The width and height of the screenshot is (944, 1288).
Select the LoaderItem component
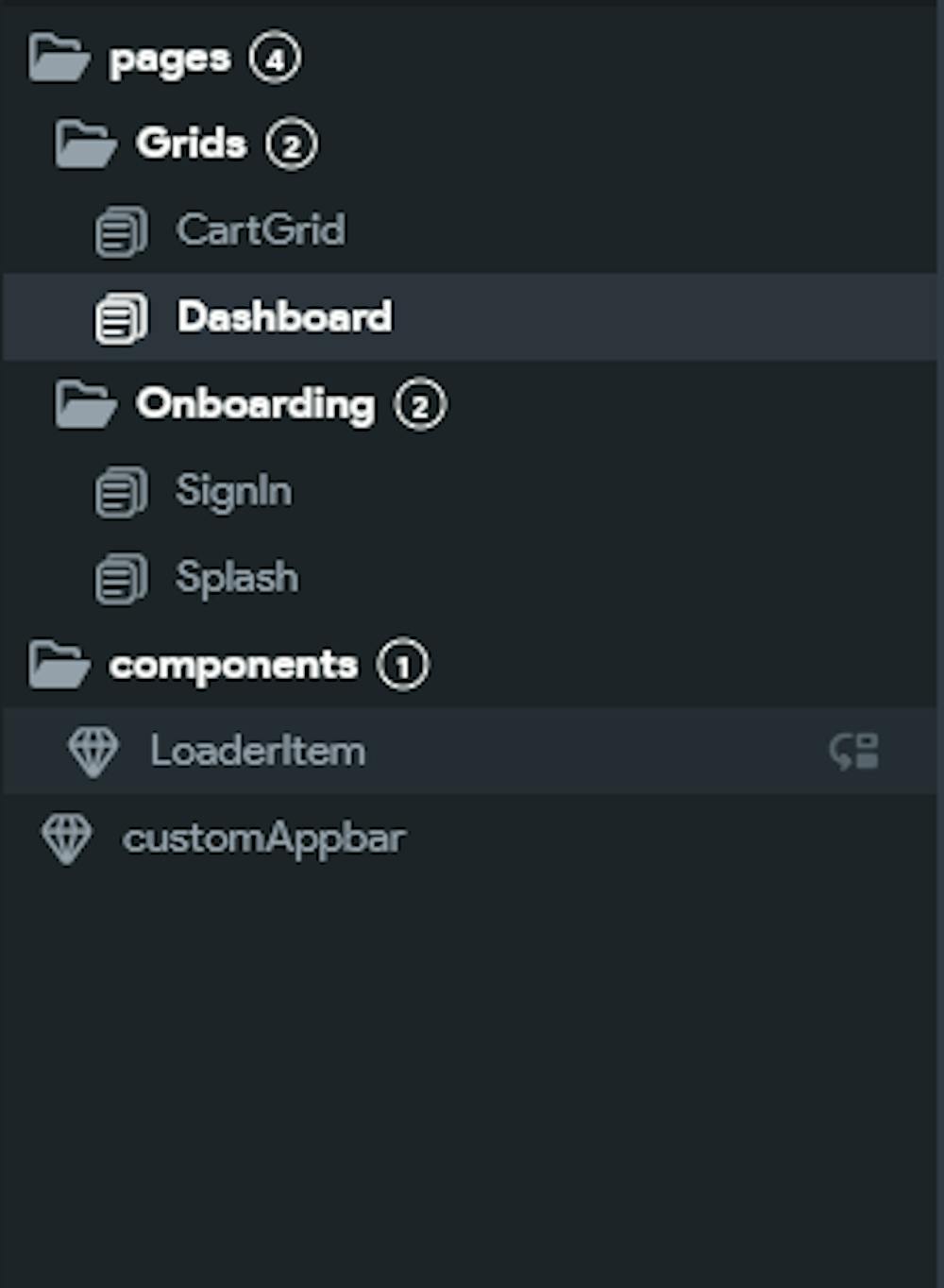258,752
